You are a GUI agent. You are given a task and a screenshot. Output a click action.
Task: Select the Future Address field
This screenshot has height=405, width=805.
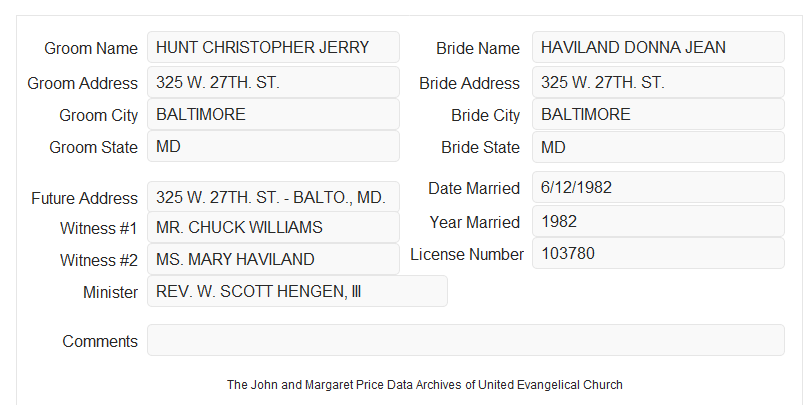click(273, 197)
